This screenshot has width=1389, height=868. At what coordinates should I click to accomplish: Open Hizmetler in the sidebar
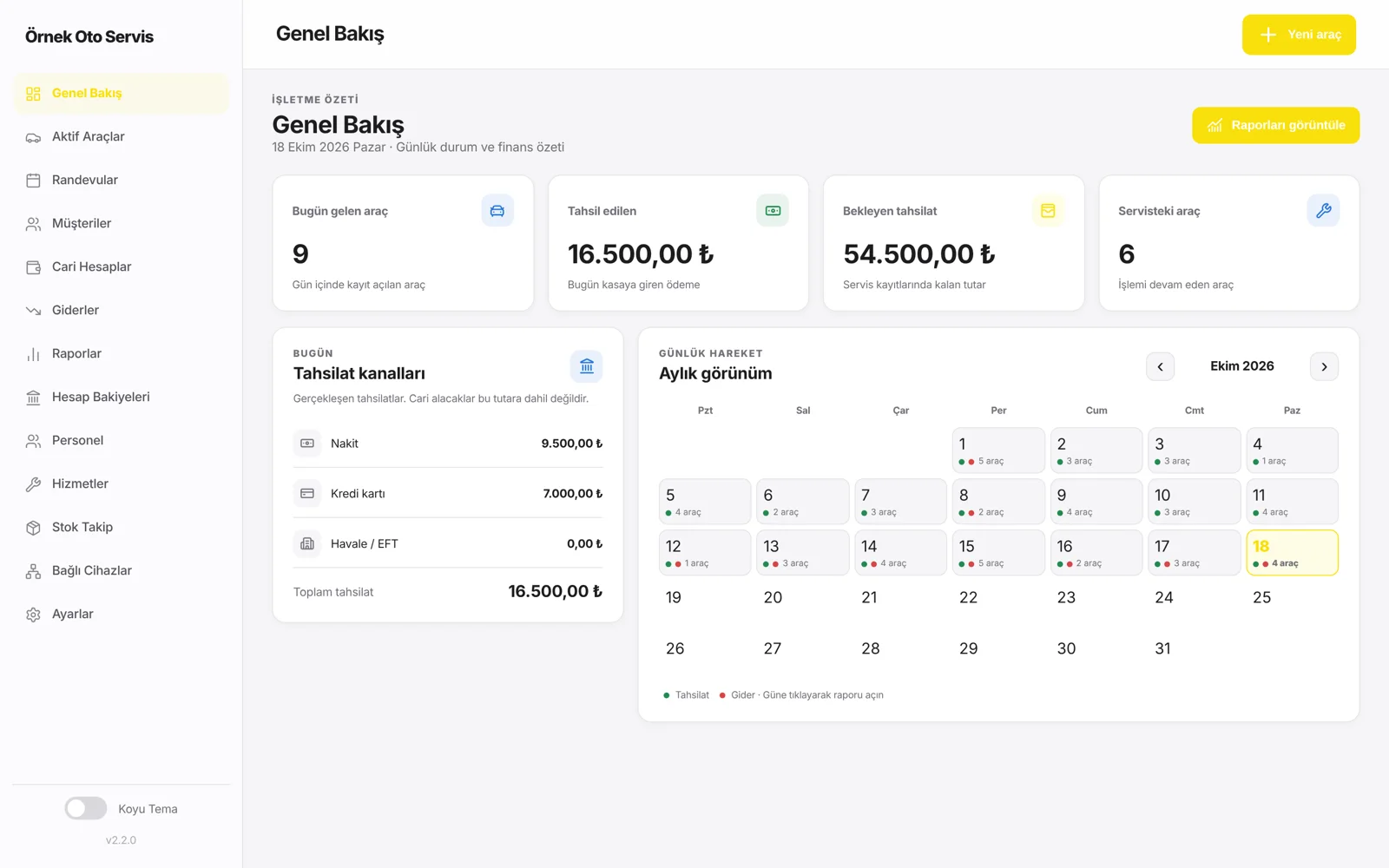pos(122,483)
